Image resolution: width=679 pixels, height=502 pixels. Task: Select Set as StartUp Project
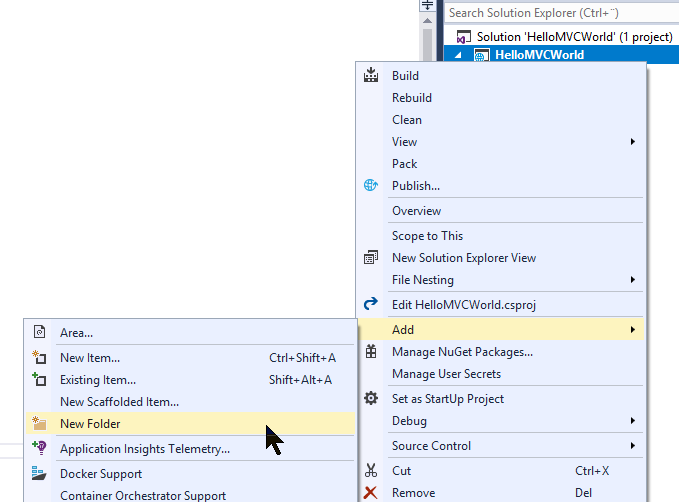(x=501, y=398)
